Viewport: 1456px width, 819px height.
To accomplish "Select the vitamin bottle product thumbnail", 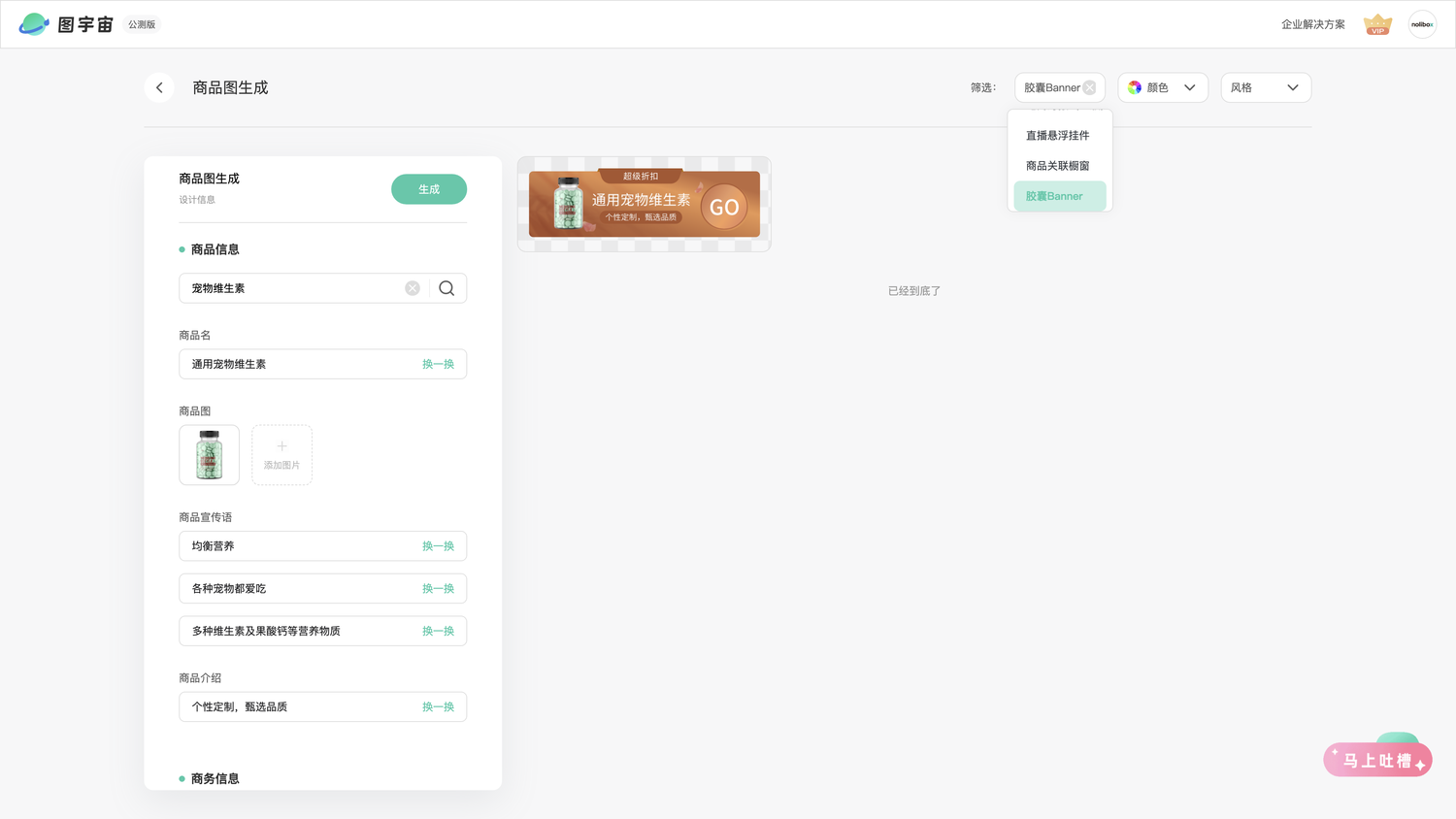I will pyautogui.click(x=209, y=455).
